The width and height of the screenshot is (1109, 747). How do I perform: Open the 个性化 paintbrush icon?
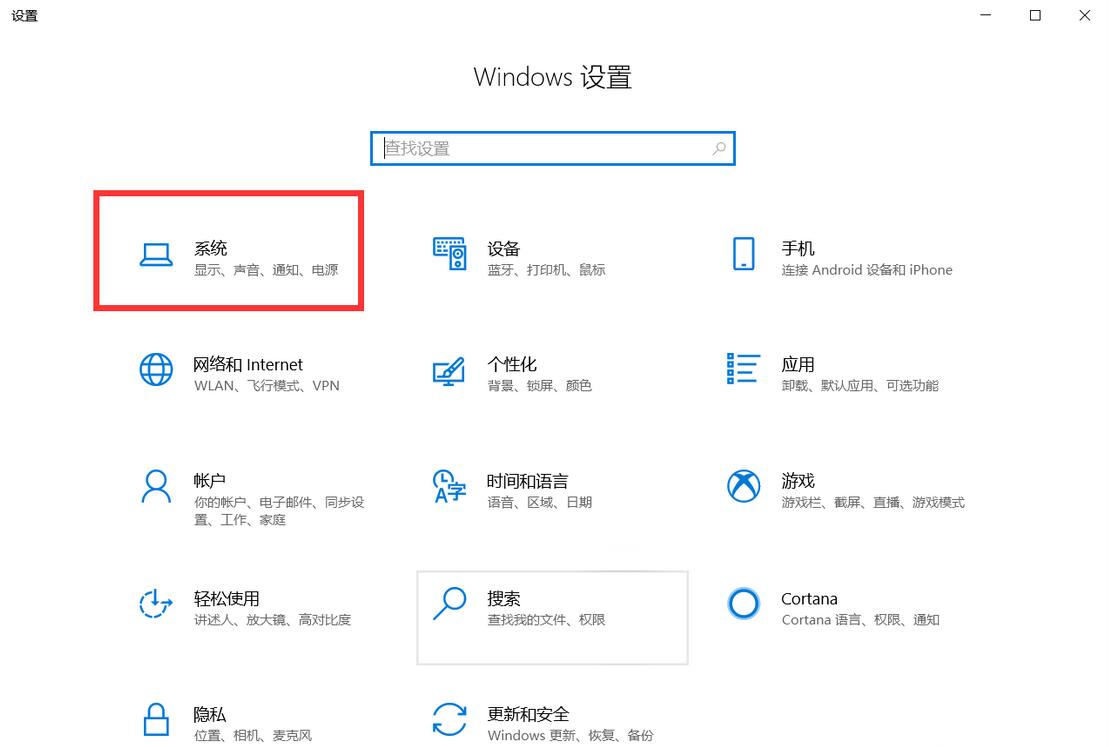[x=449, y=371]
